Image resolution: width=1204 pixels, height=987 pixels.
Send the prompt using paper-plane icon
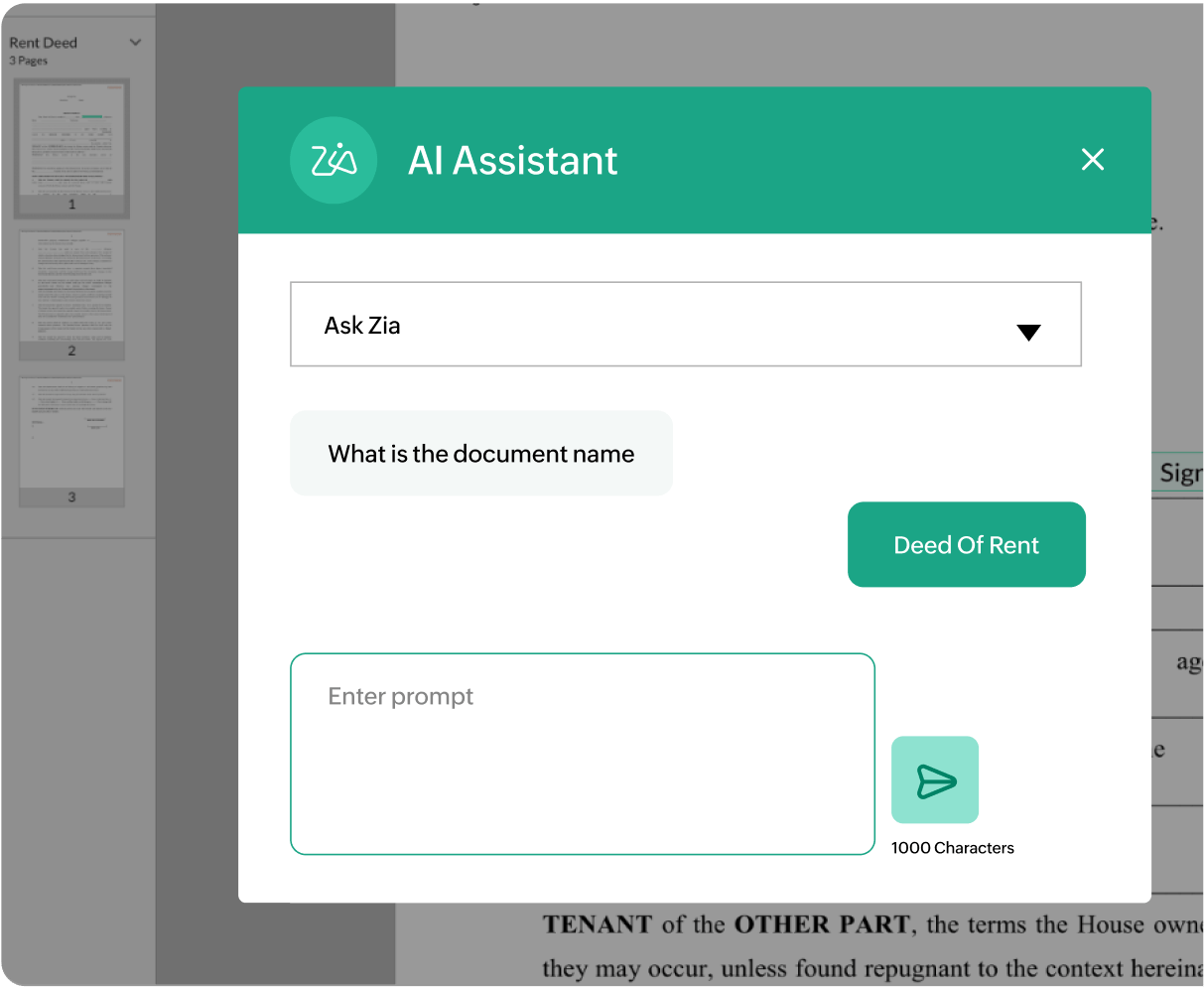point(935,779)
